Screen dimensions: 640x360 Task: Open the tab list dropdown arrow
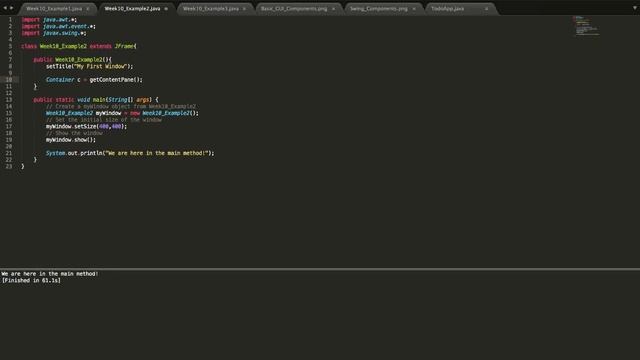click(635, 8)
